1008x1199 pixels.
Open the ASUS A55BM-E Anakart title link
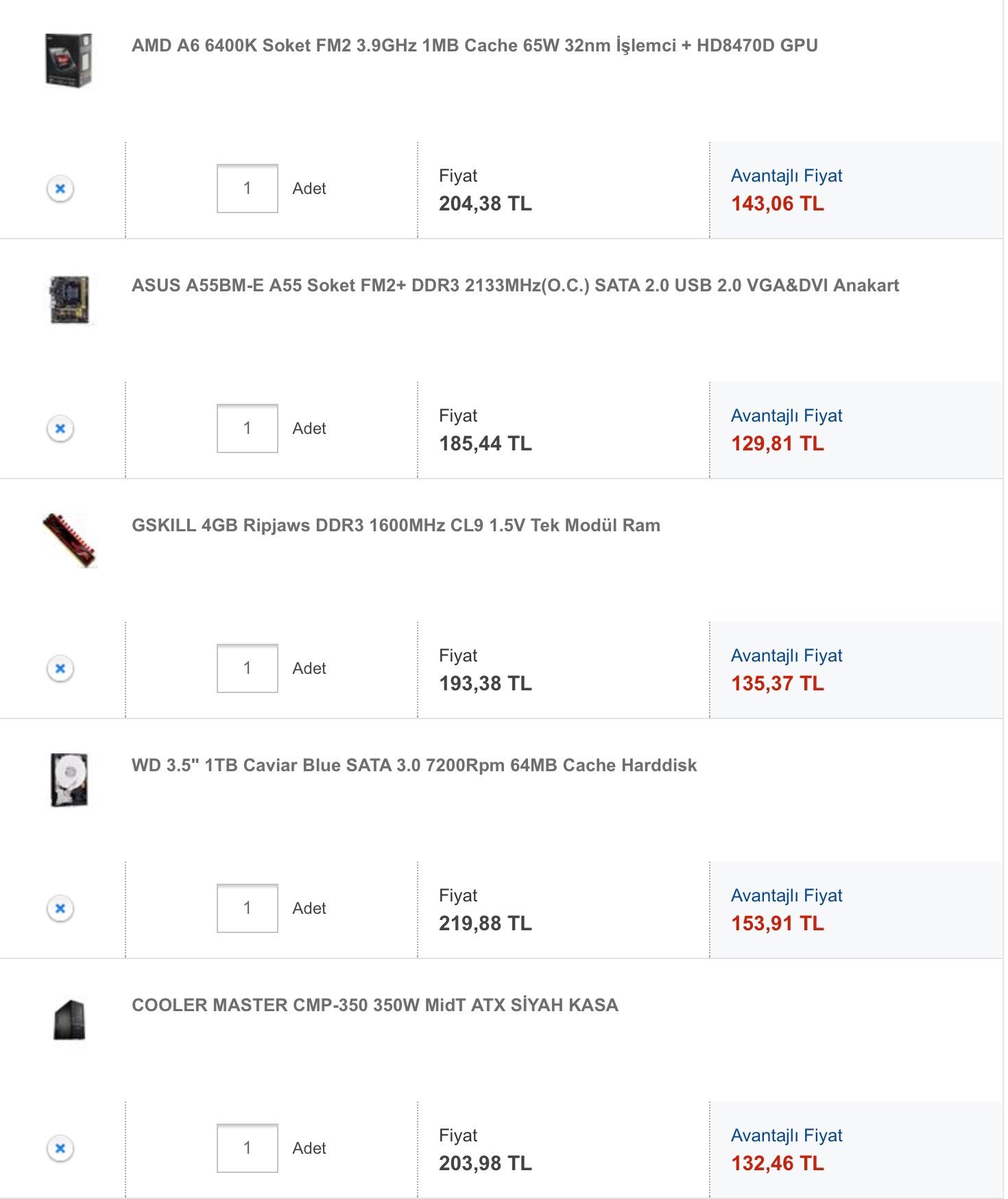(x=515, y=286)
